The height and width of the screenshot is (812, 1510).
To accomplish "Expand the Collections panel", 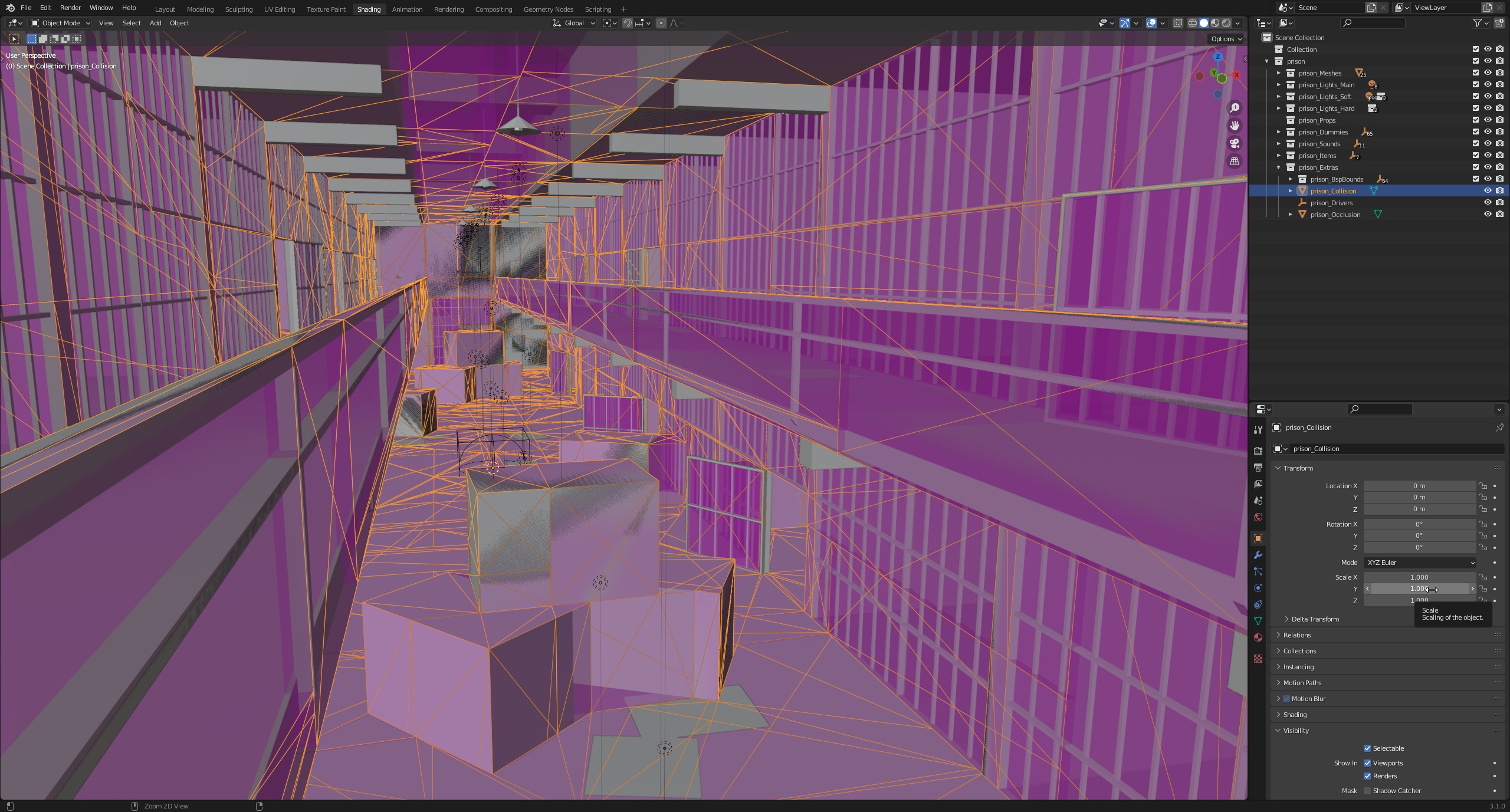I will 1299,651.
